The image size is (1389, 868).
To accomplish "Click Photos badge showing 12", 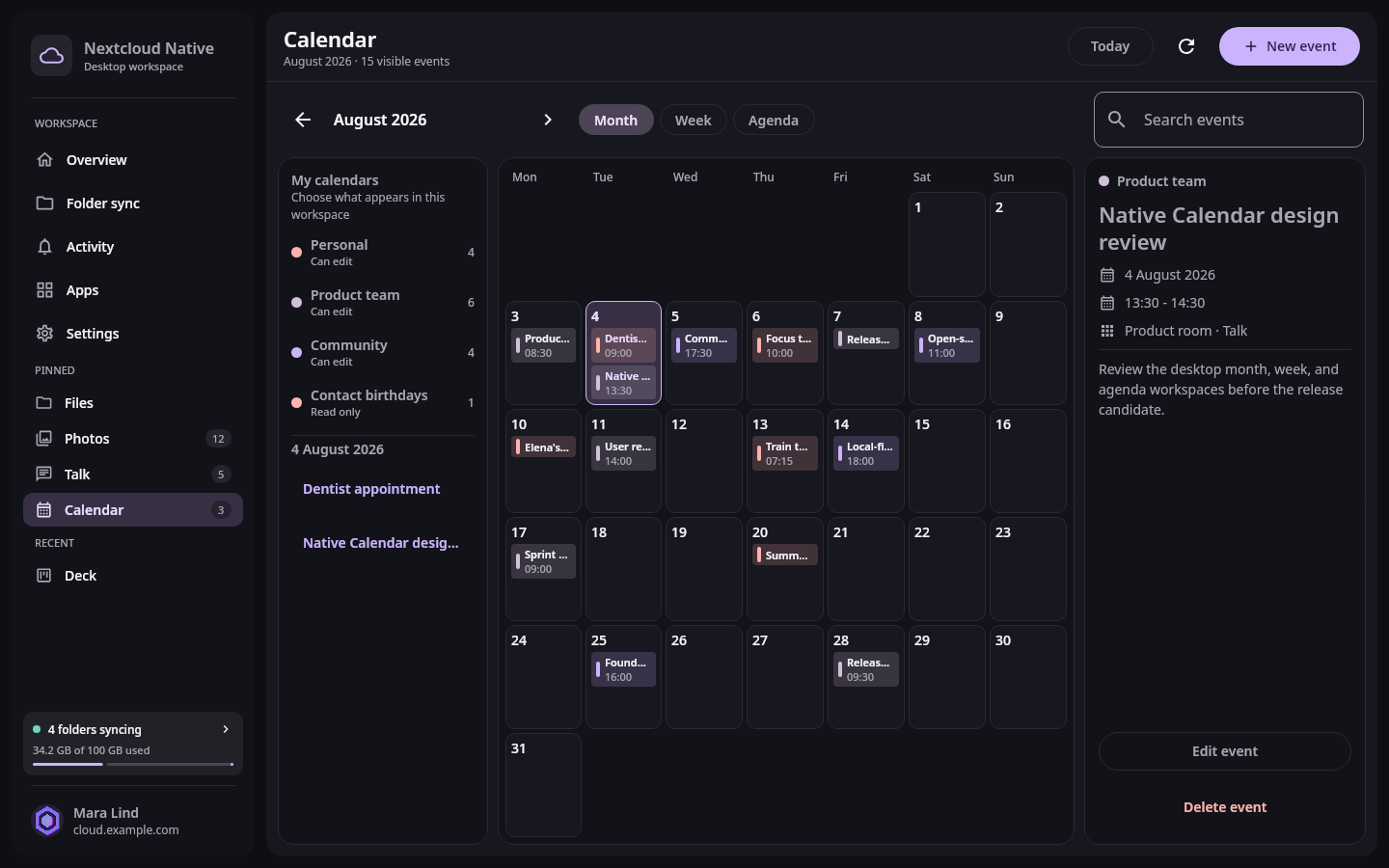I will click(218, 439).
